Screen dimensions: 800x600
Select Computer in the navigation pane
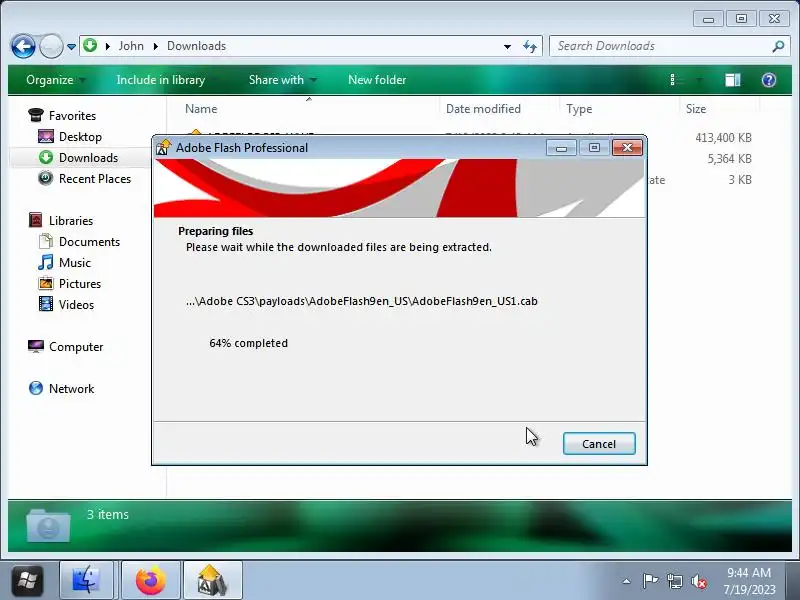point(76,346)
